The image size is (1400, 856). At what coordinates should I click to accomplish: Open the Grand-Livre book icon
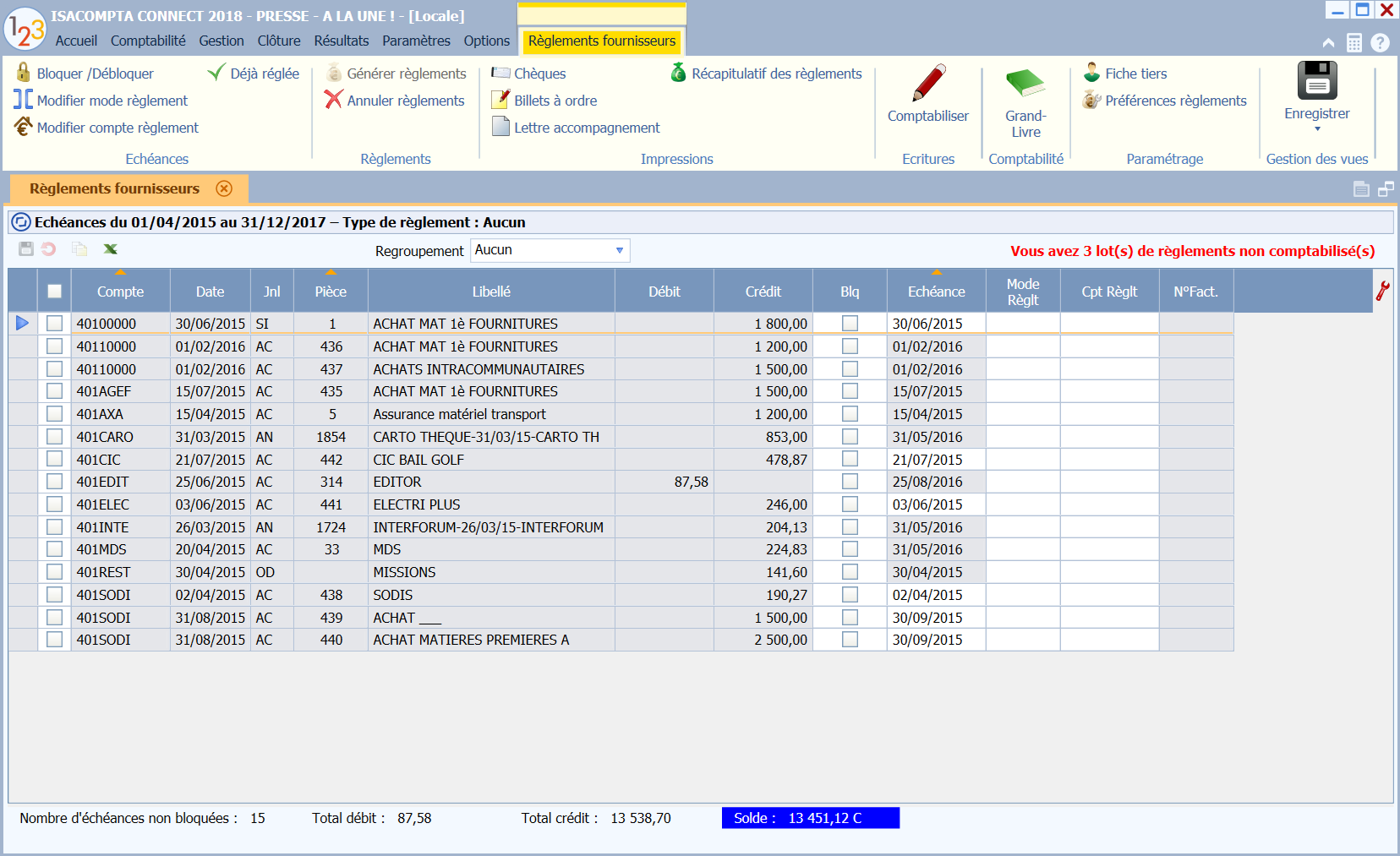pyautogui.click(x=1025, y=85)
